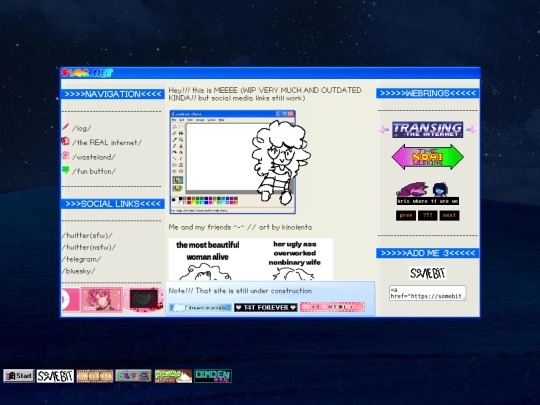Screen dimensions: 540x405
Task: Open the /twitter(sfw)/ social link
Action: 87,236
